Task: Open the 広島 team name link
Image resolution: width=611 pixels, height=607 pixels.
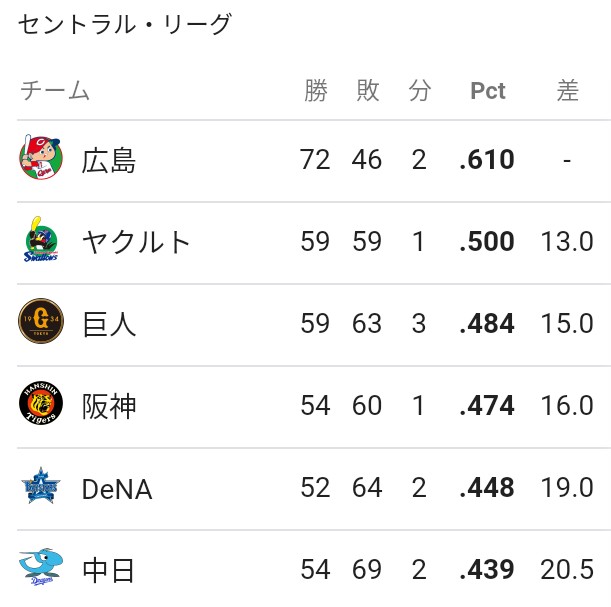Action: [x=109, y=160]
